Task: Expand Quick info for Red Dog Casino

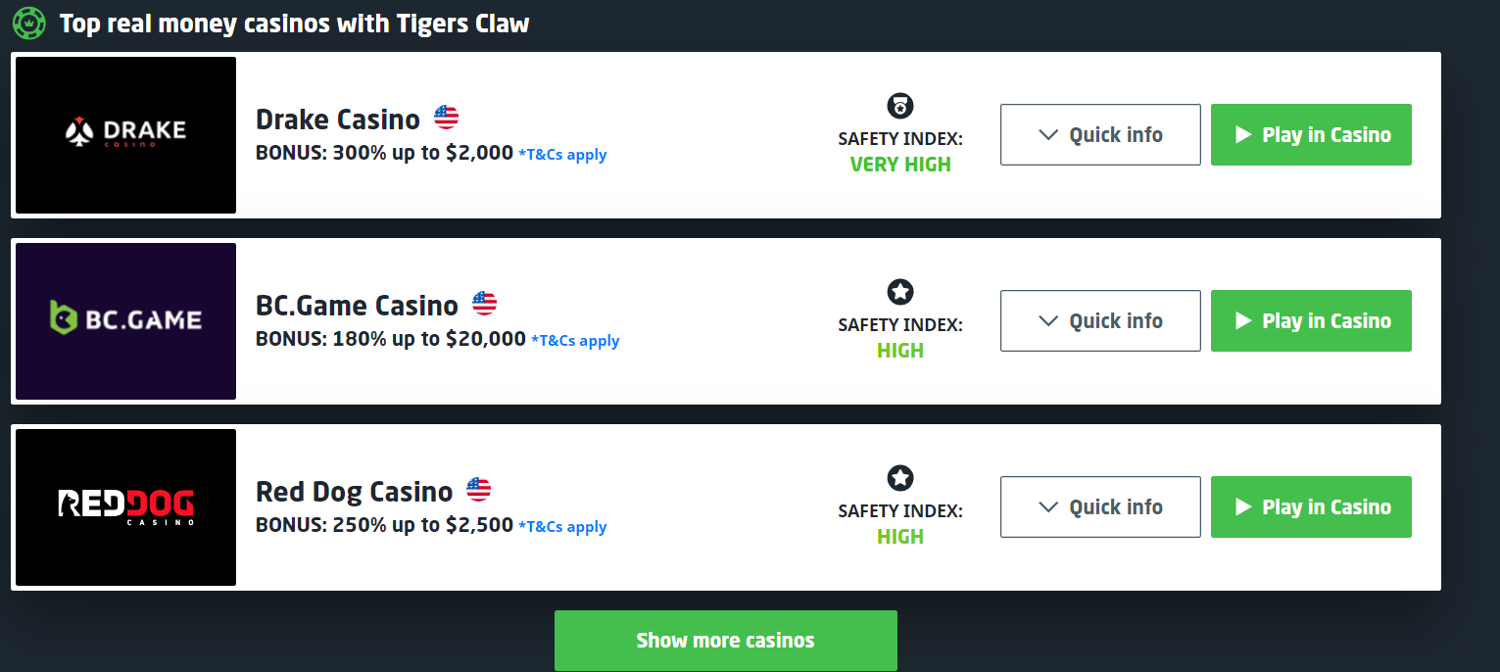Action: pyautogui.click(x=1100, y=507)
